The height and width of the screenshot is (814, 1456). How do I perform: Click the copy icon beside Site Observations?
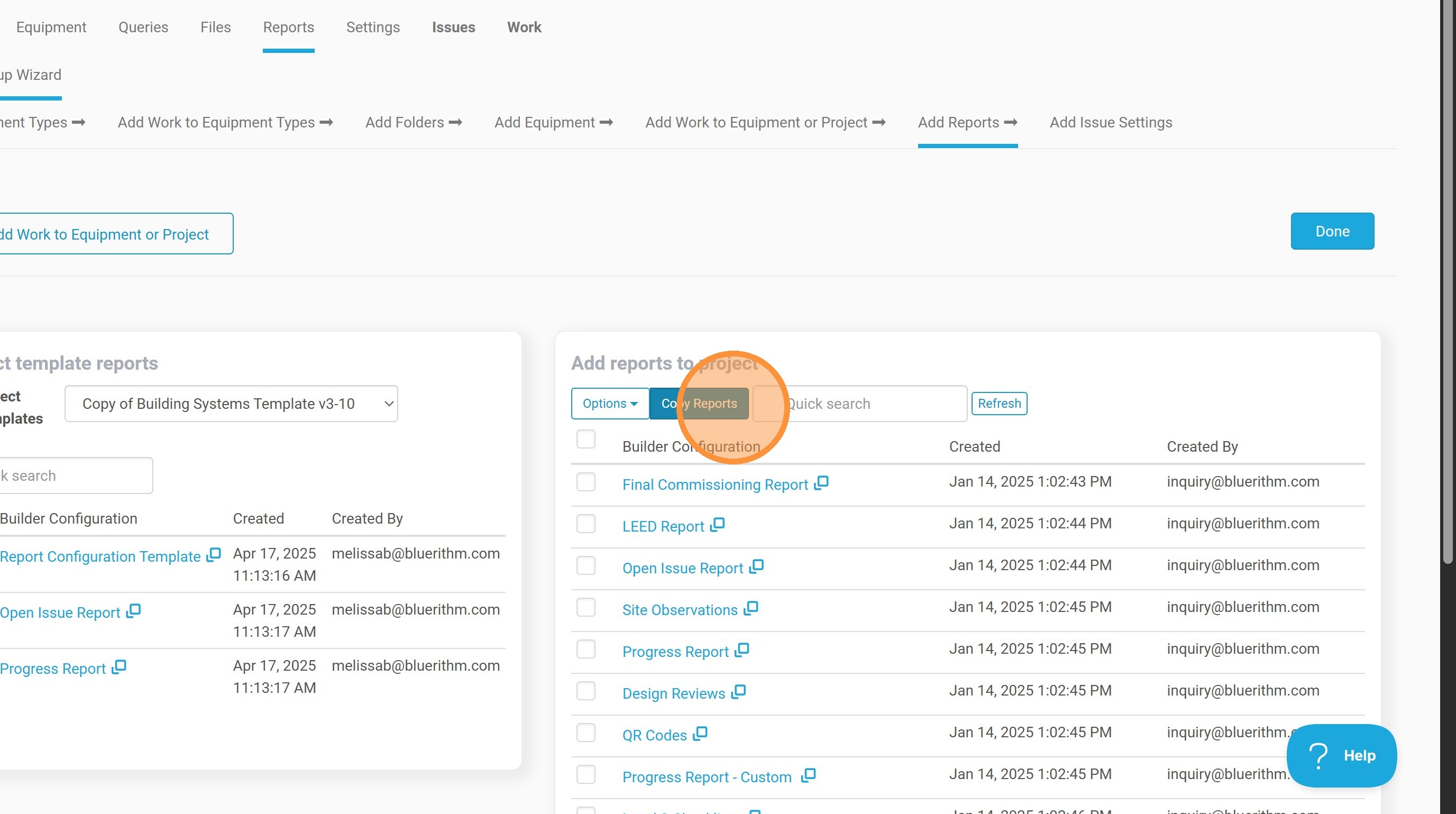point(752,608)
